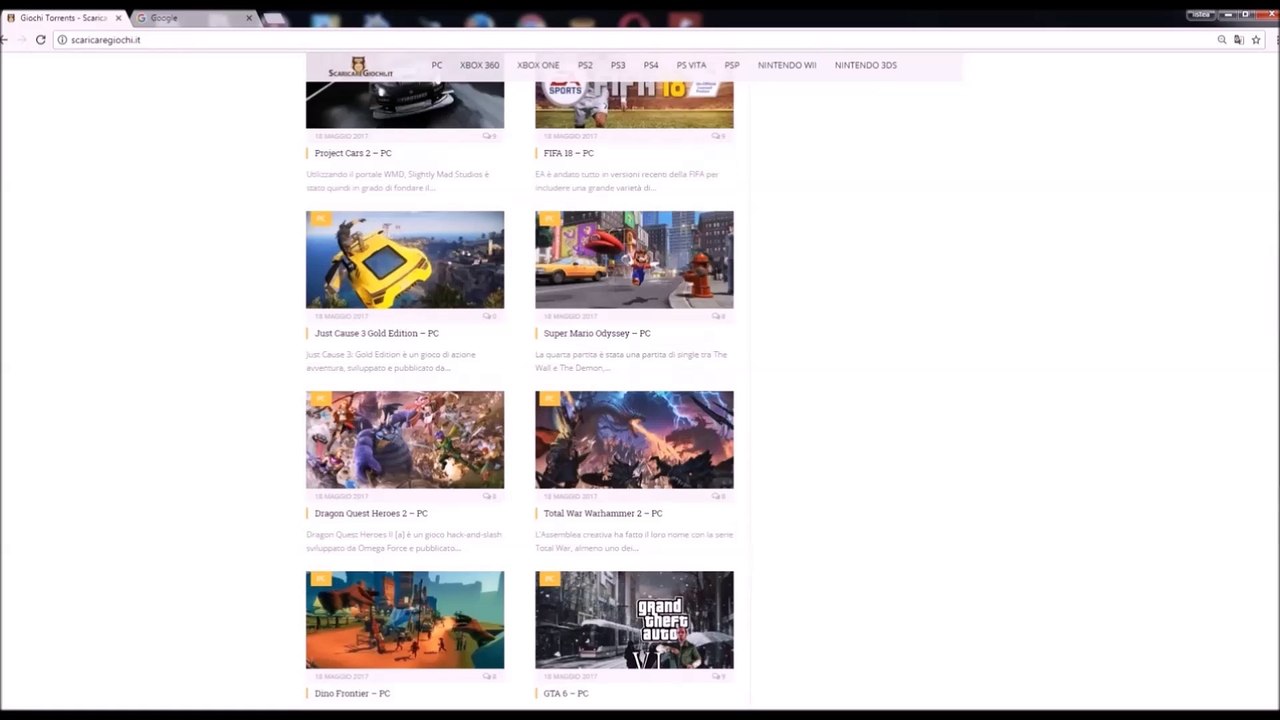1280x720 pixels.
Task: Click the Super Mario Odyssey city thumbnail
Action: [634, 260]
